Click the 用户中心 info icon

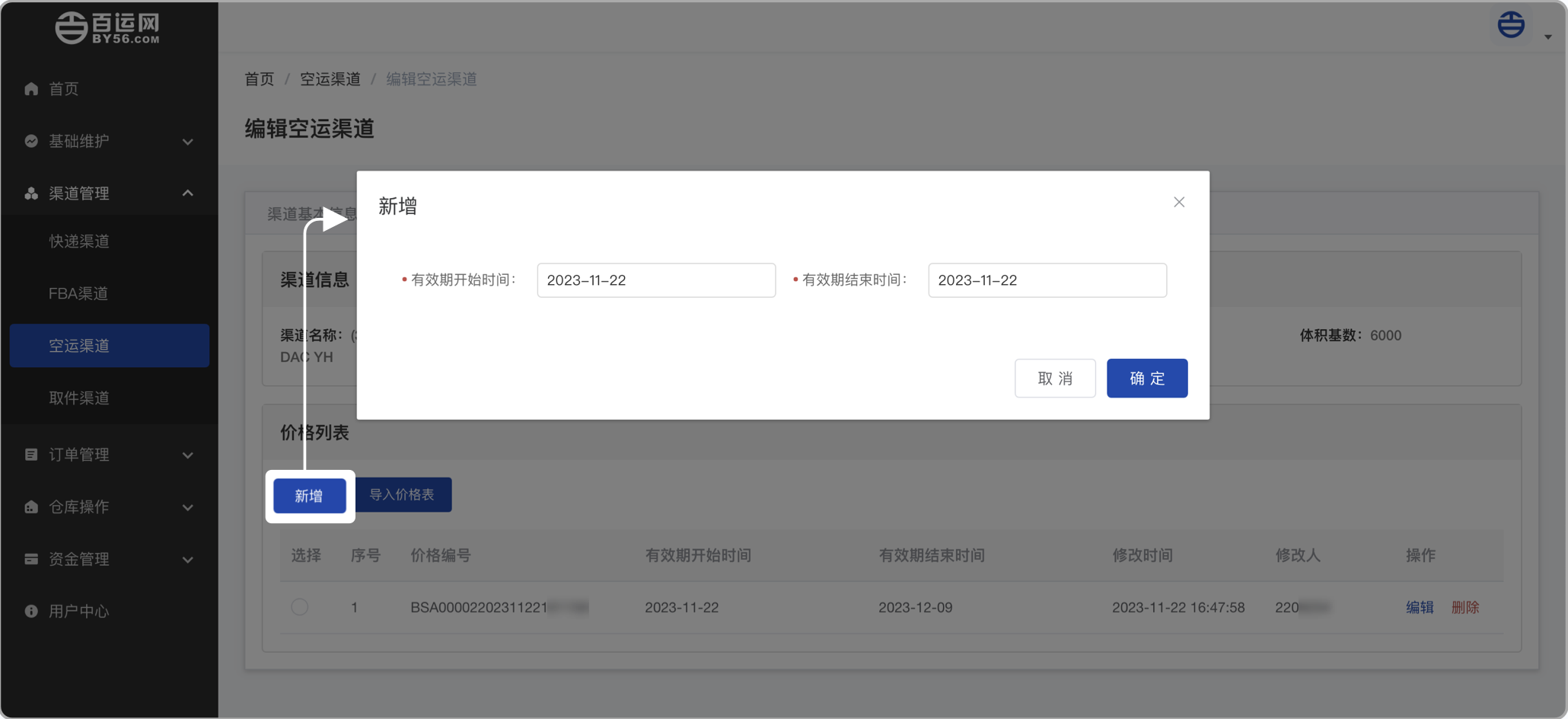31,611
